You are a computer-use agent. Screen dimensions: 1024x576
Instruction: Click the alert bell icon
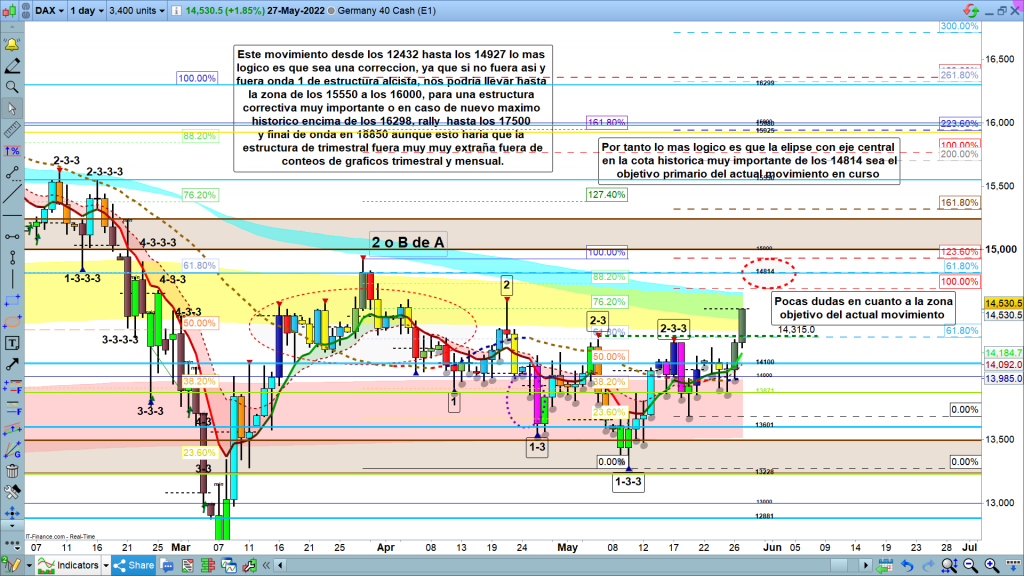(13, 45)
